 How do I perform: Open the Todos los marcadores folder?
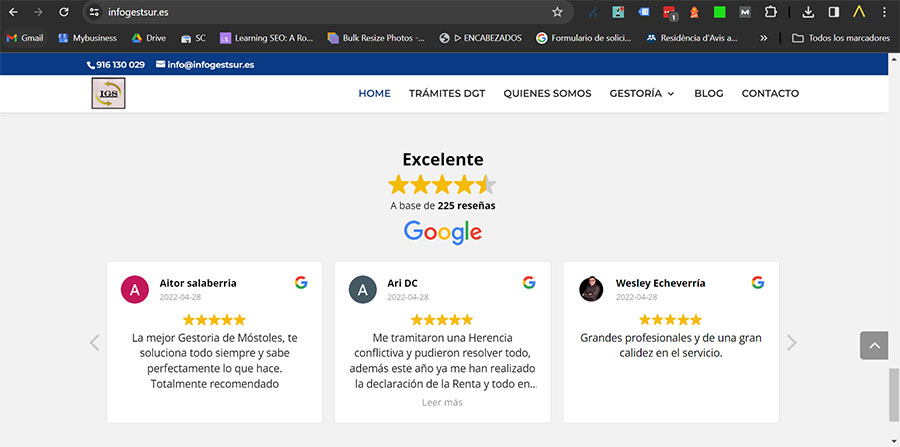(x=841, y=38)
